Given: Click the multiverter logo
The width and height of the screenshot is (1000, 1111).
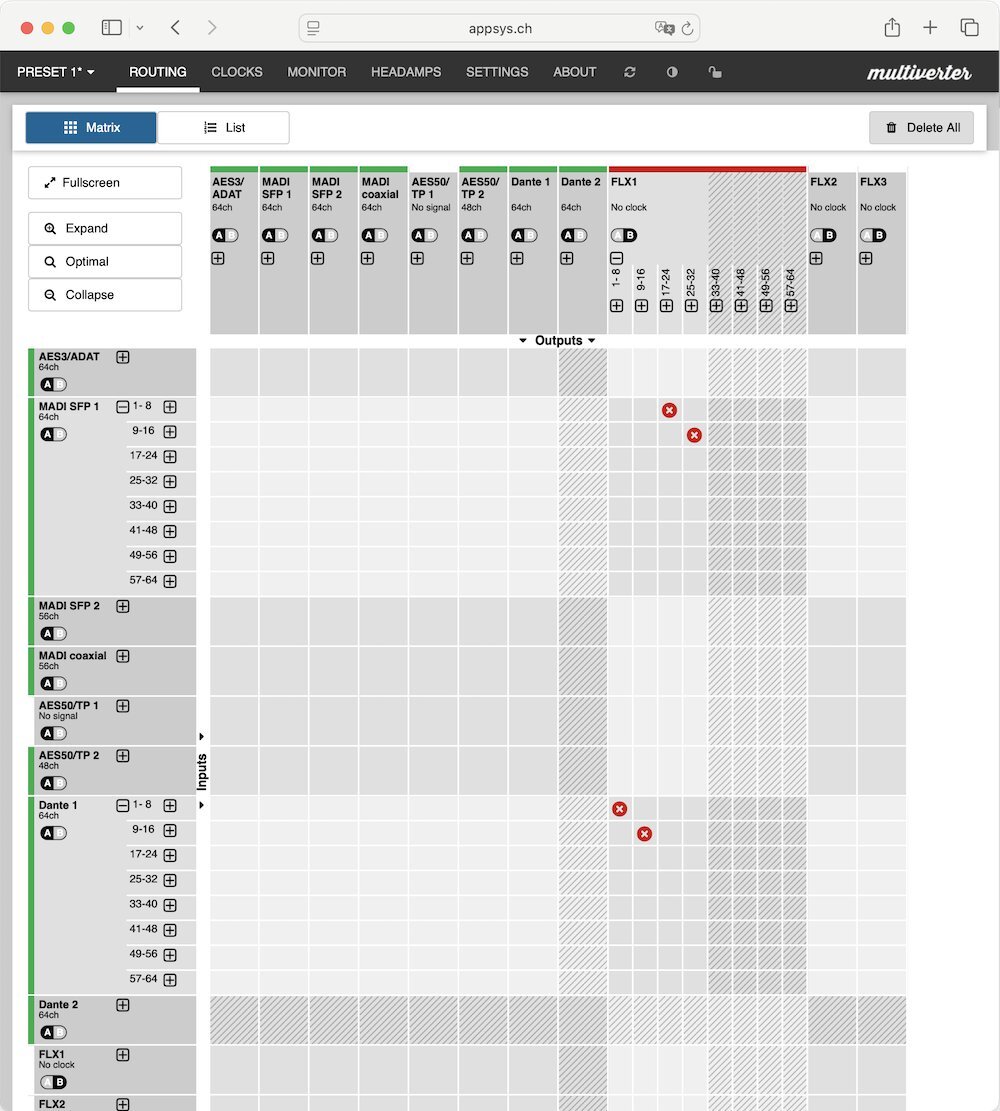Looking at the screenshot, I should pyautogui.click(x=919, y=72).
